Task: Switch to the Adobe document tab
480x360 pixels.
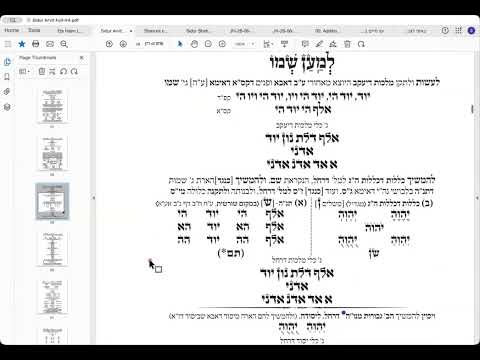Action: (x=326, y=31)
